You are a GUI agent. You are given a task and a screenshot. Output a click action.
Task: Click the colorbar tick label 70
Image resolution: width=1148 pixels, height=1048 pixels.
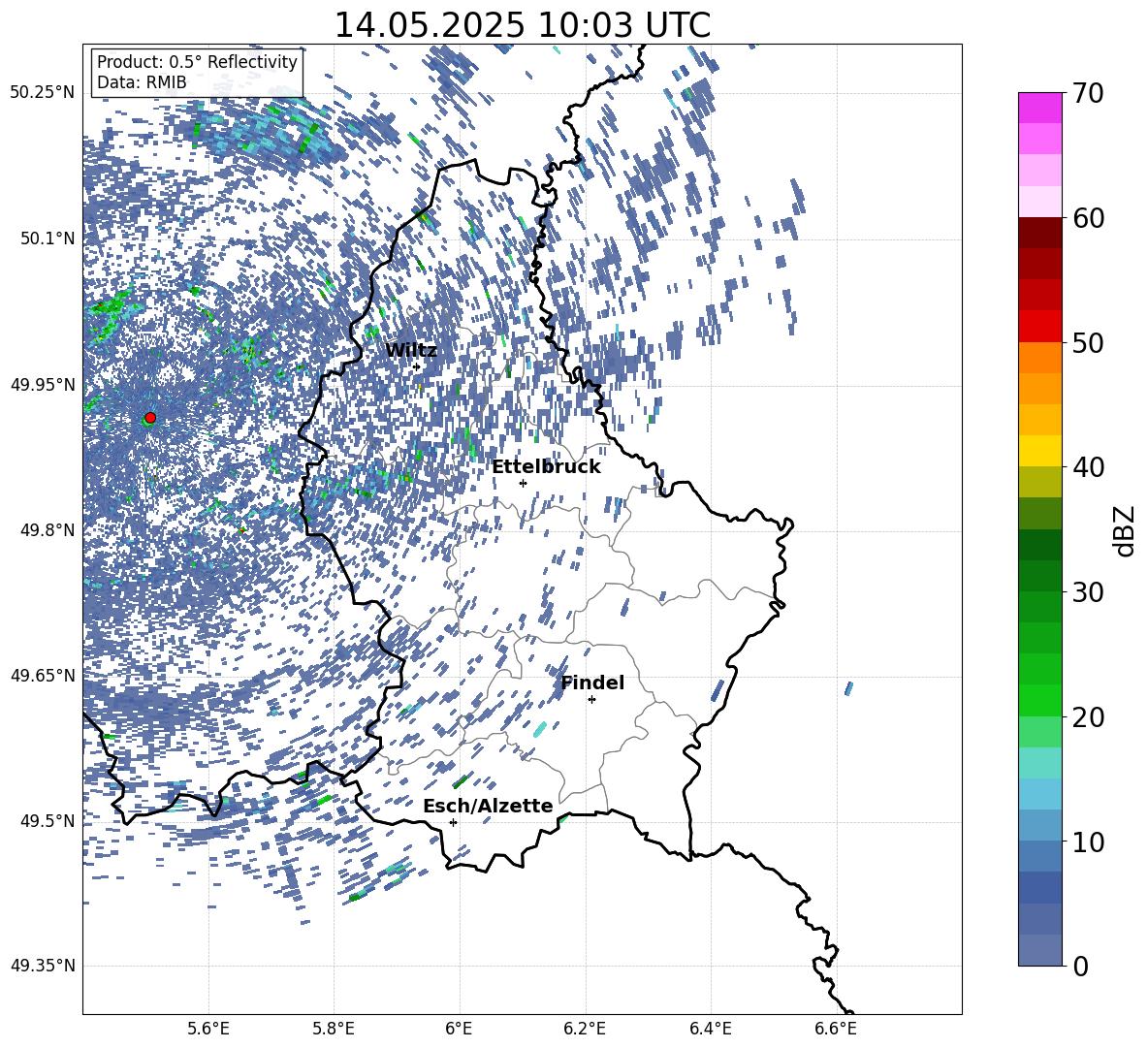[x=1089, y=93]
